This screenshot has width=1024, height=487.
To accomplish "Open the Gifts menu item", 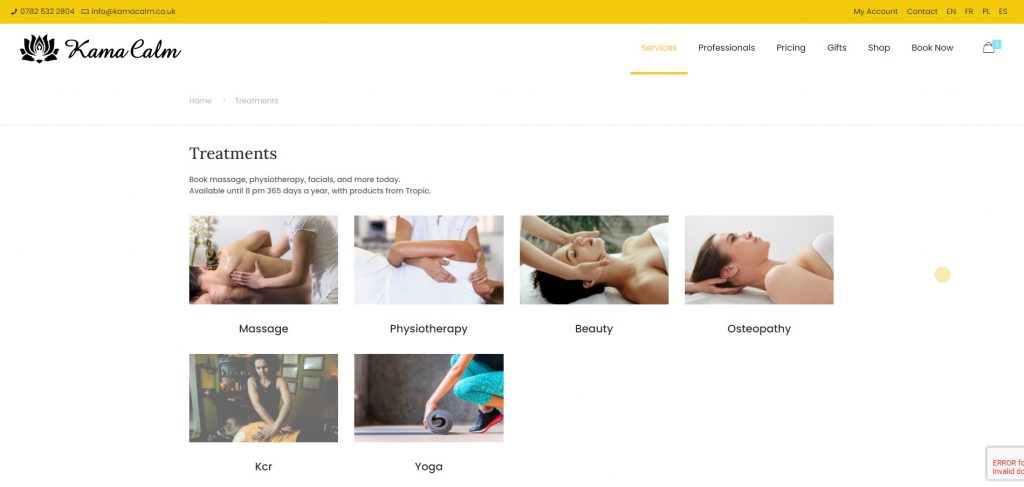I will pos(837,48).
